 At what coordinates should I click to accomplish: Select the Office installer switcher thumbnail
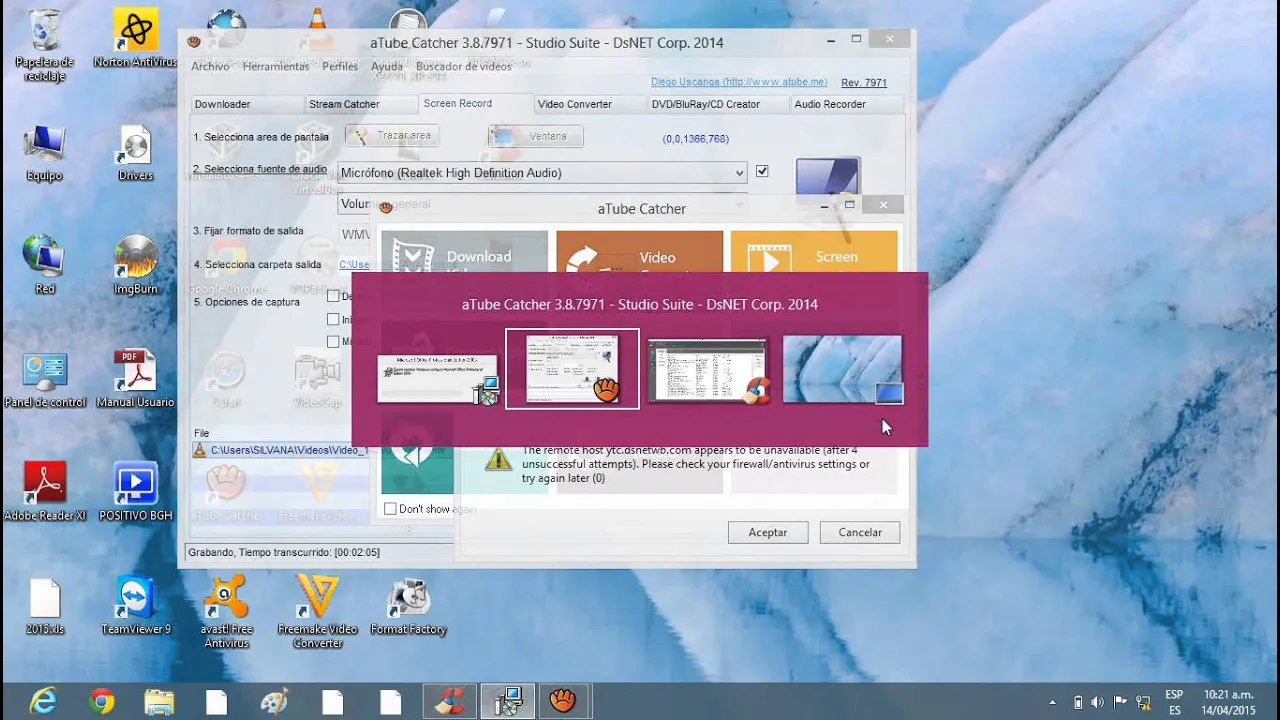(438, 377)
